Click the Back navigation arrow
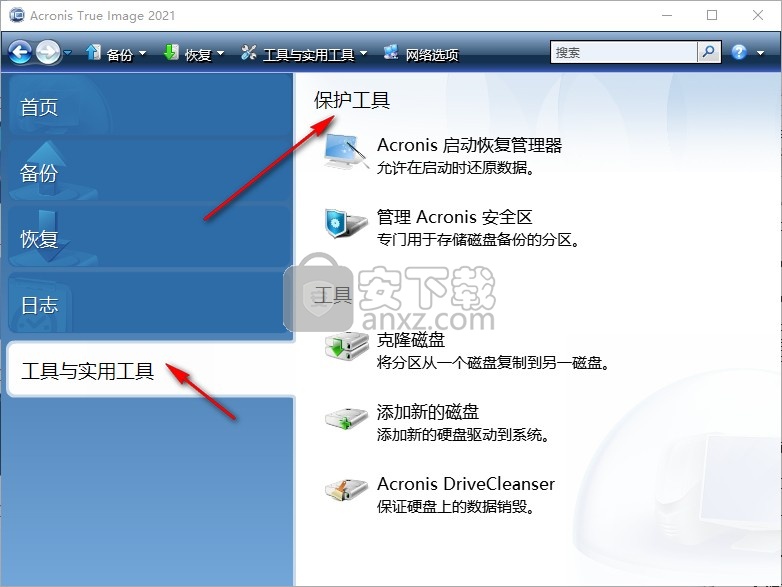782x587 pixels. click(x=20, y=52)
